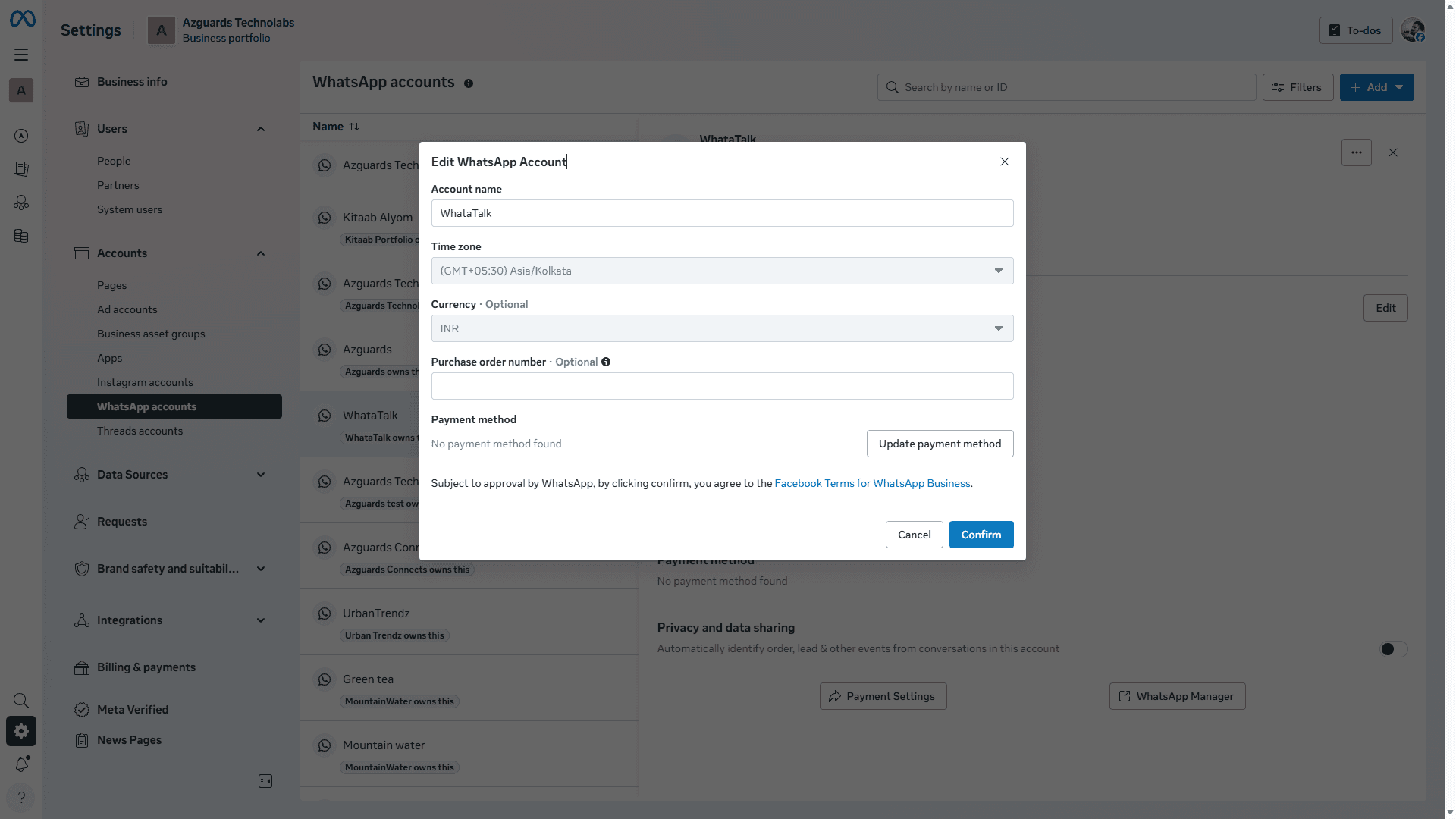Click the Purchase order number info icon
1456x819 pixels.
pyautogui.click(x=606, y=362)
